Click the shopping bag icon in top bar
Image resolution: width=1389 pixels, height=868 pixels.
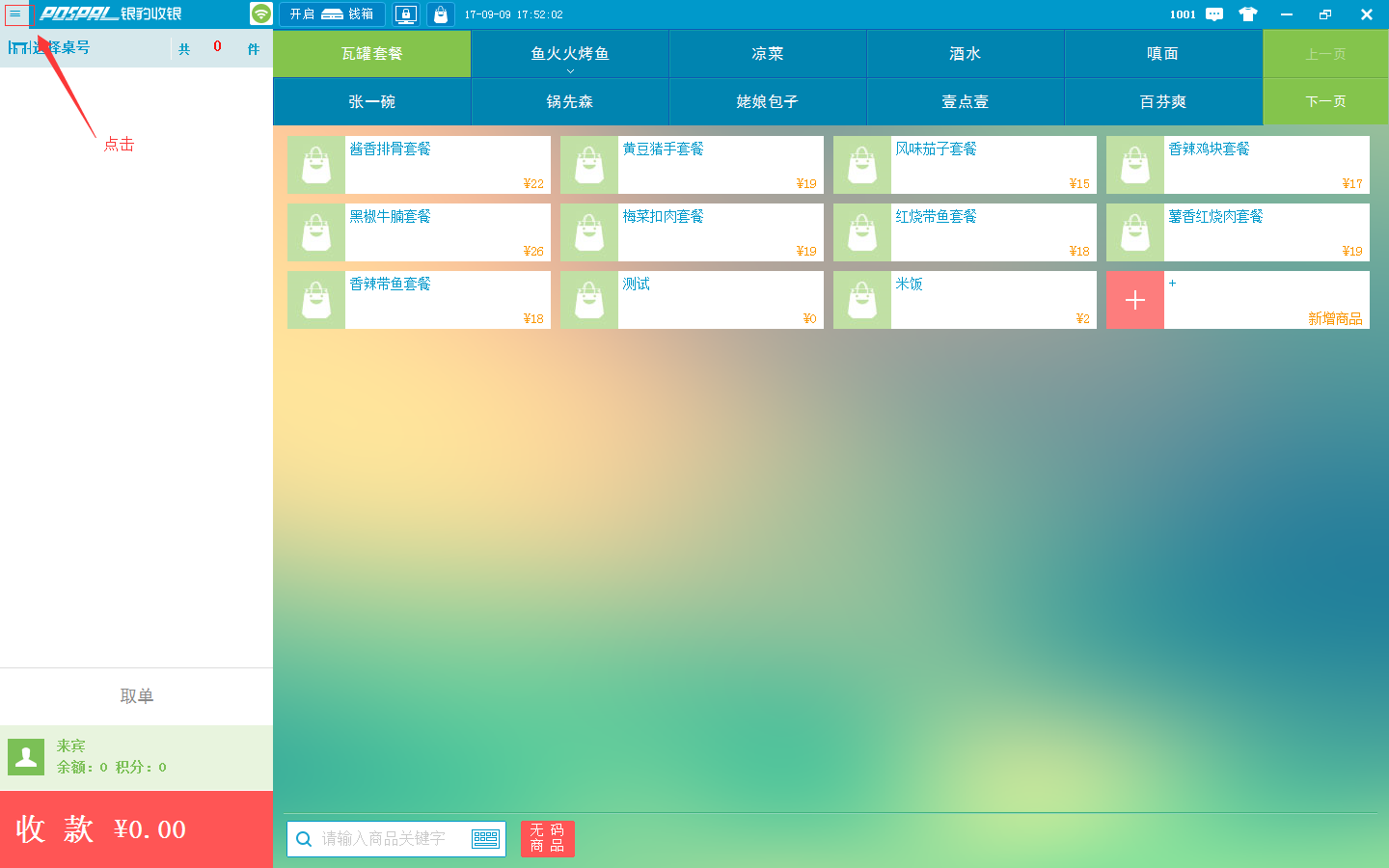click(x=441, y=14)
